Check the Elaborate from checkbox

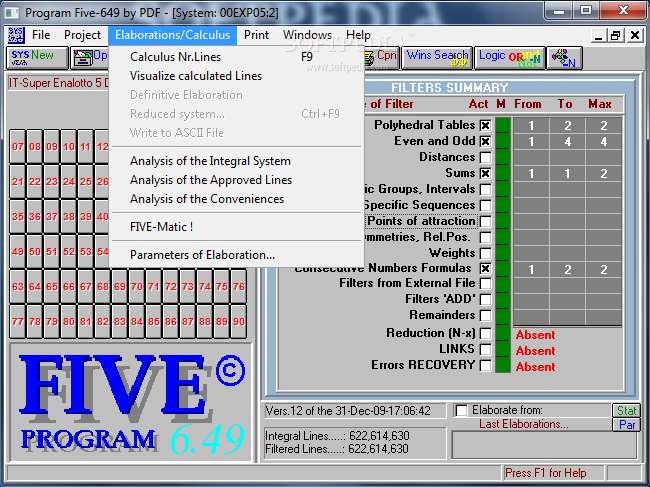click(461, 410)
